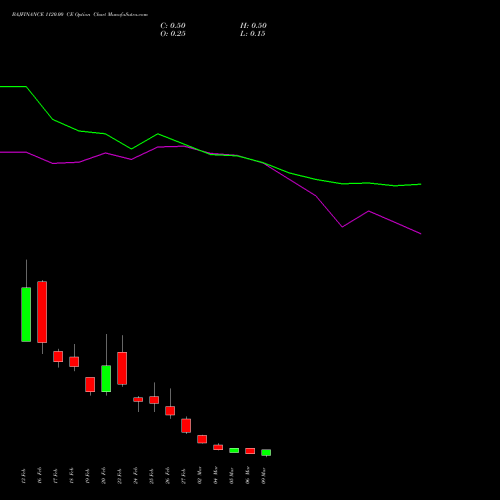Click the '27 Feb' date axis label
Screen dimensions: 500x500
click(183, 476)
